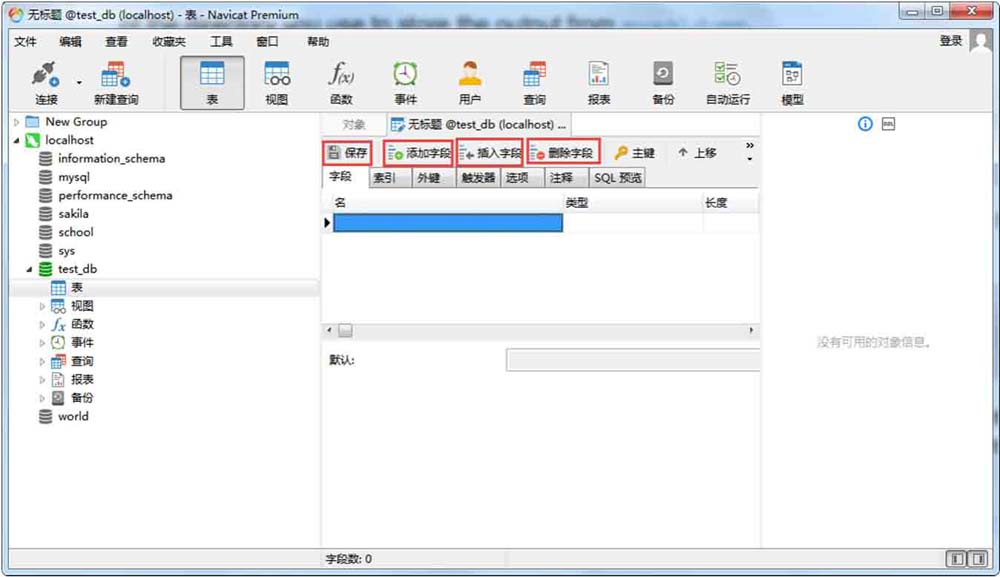1000x577 pixels.
Task: Open the 查看 menu
Action: [x=116, y=41]
